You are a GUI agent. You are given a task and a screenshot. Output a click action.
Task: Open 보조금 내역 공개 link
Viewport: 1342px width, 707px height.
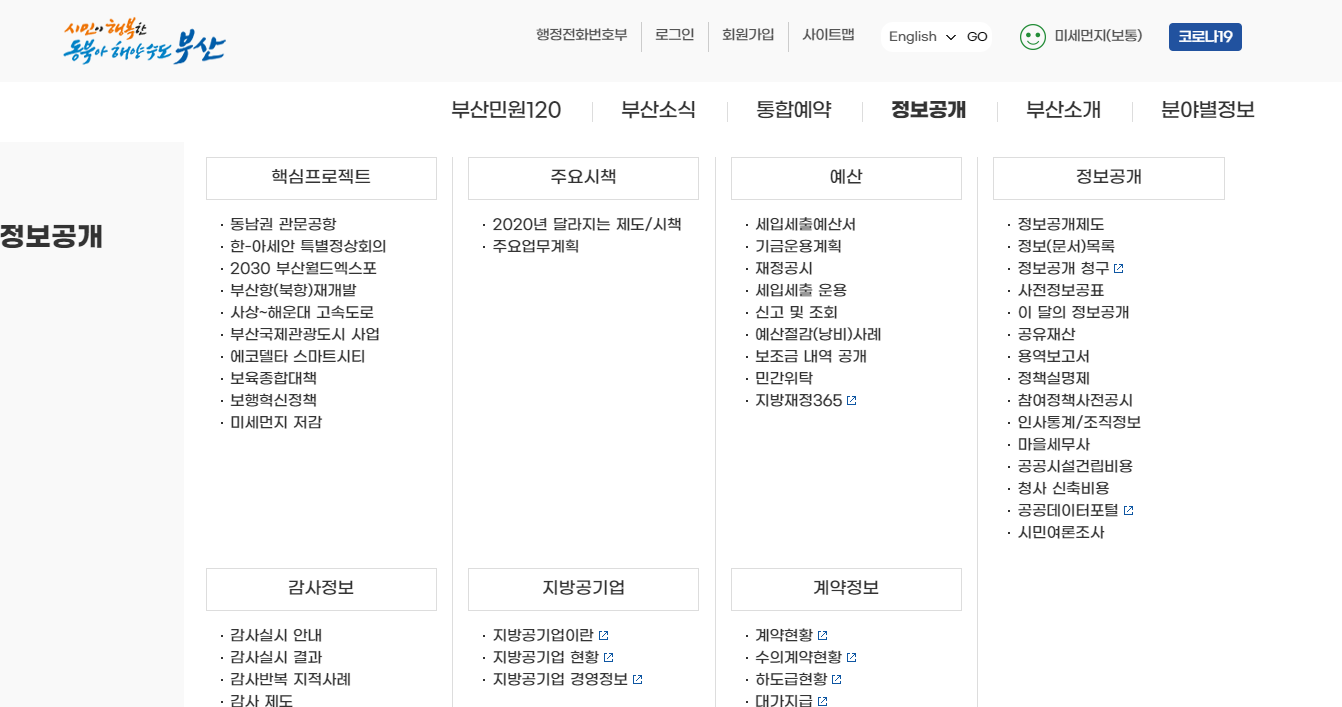point(811,357)
